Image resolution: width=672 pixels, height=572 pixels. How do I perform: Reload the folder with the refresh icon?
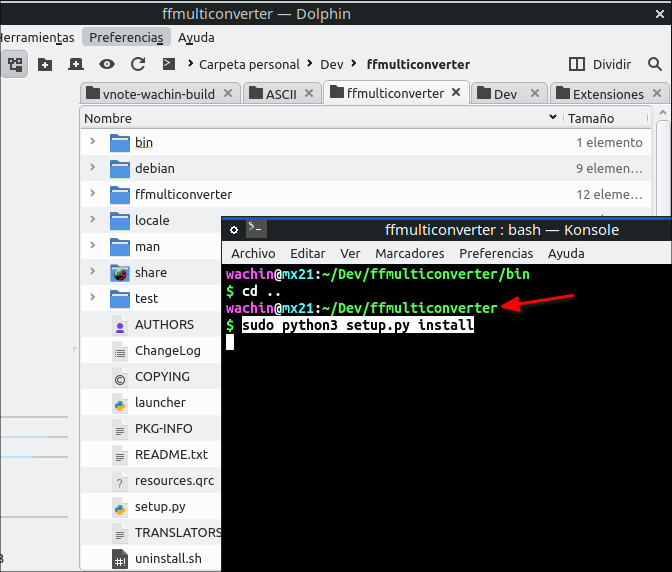coord(138,64)
